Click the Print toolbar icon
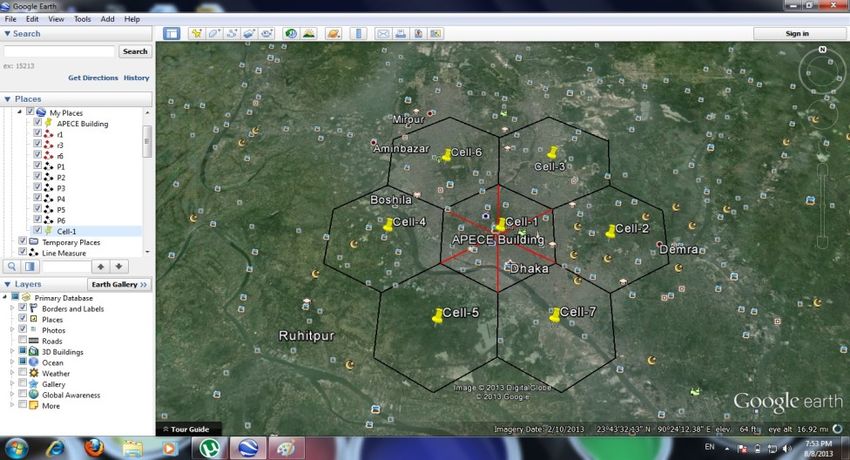 click(x=401, y=34)
